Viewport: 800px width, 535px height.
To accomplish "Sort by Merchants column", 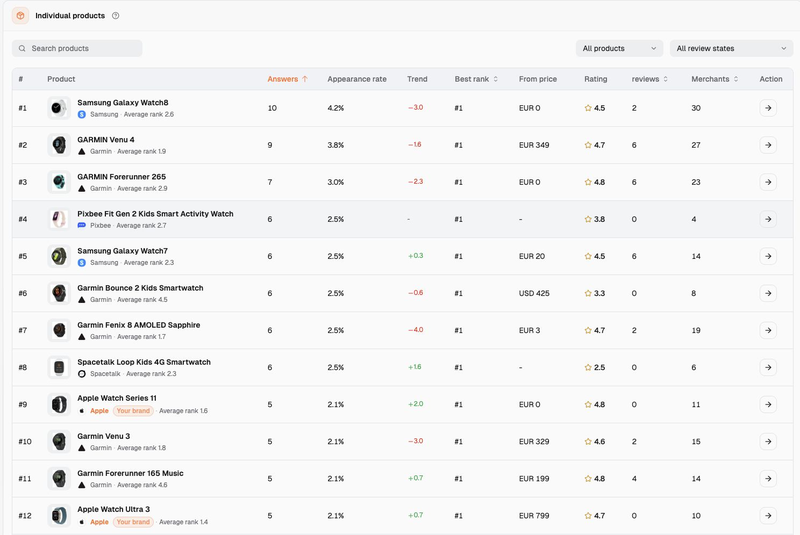I will tap(714, 79).
